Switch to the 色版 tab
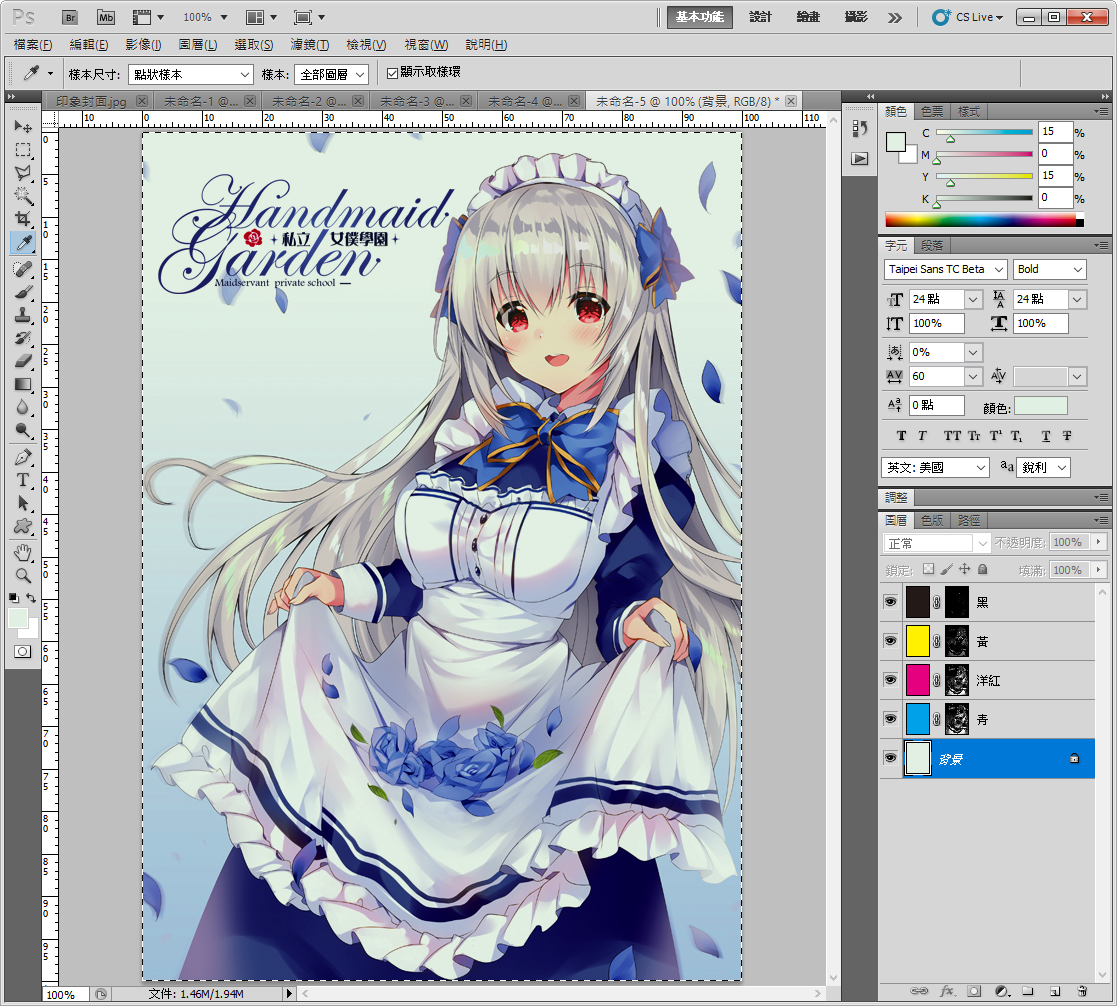This screenshot has width=1117, height=1006. [x=932, y=521]
